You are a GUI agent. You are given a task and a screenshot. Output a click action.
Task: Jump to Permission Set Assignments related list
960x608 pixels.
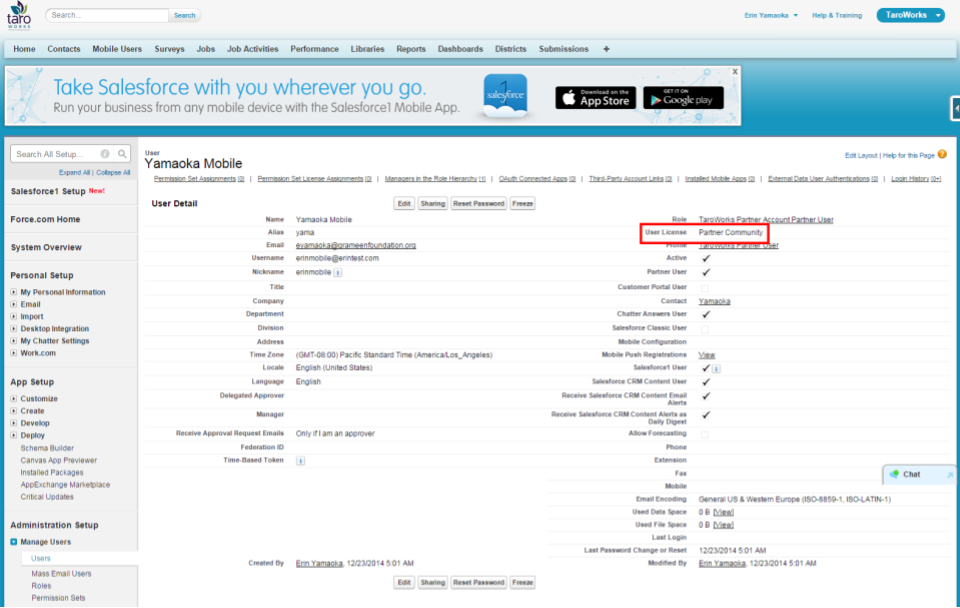(199, 179)
